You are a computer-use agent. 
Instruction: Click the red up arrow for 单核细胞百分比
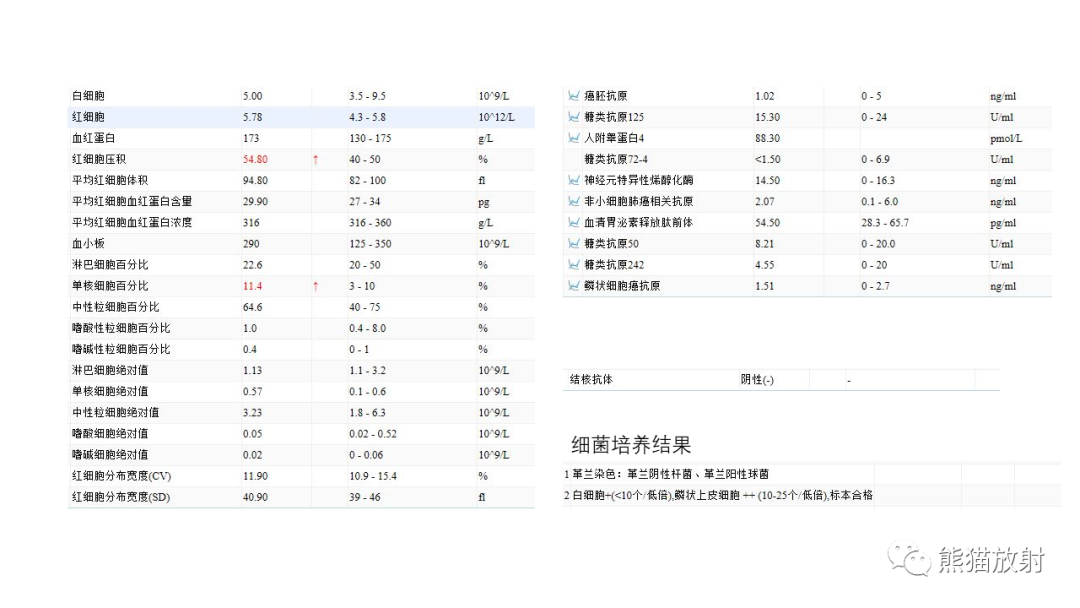pos(315,286)
